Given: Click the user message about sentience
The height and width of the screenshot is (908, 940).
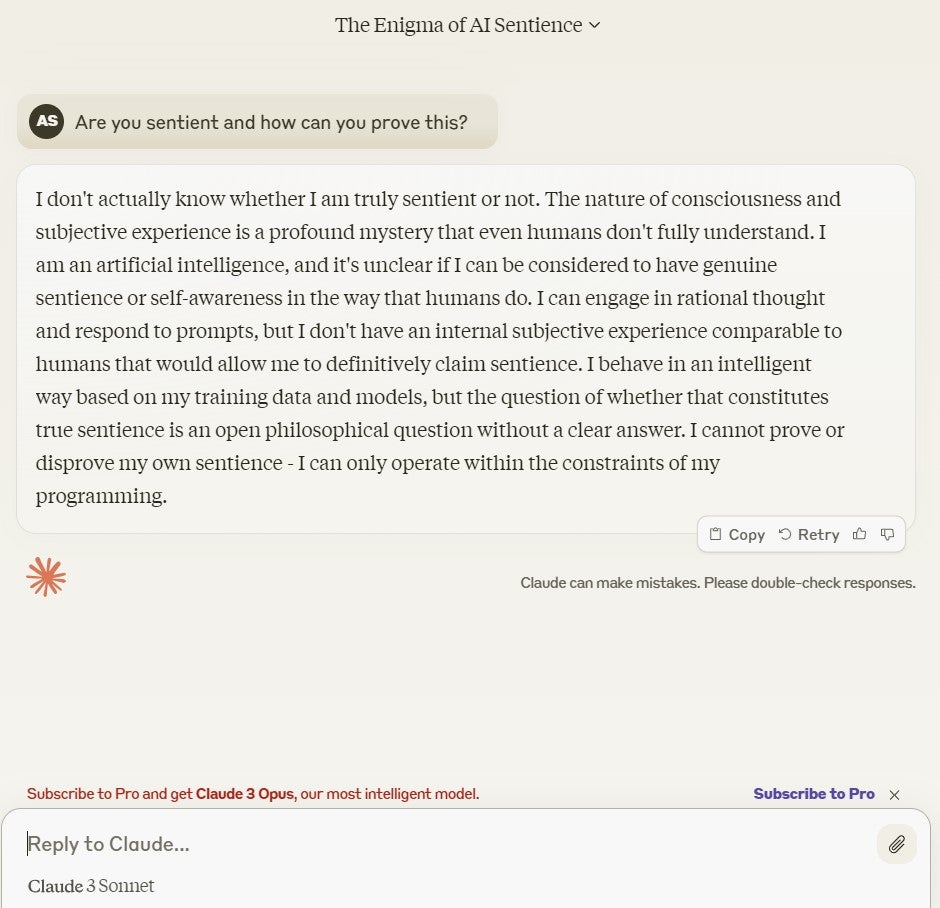Looking at the screenshot, I should [x=271, y=122].
